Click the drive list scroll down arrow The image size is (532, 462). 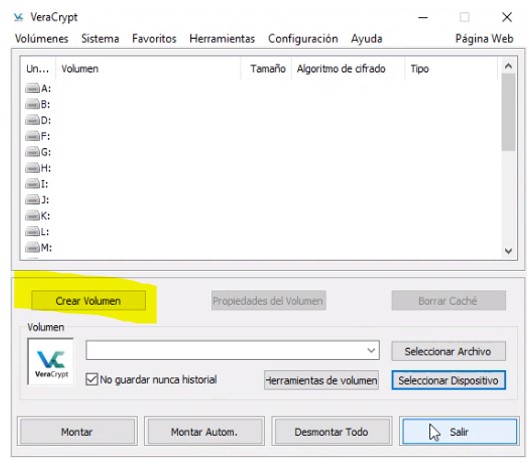pos(508,251)
